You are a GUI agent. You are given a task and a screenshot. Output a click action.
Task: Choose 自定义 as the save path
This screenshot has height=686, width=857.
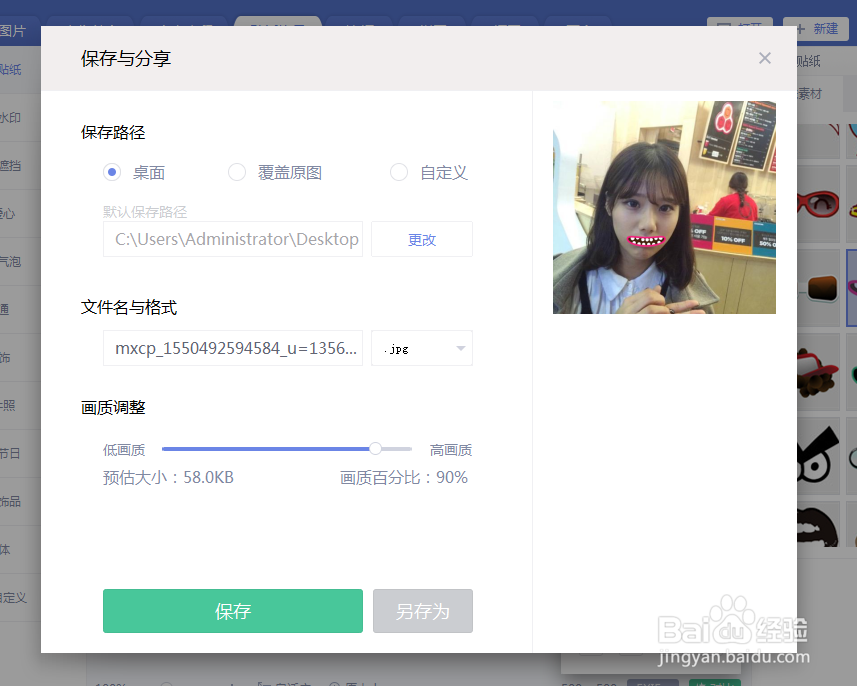coord(398,172)
